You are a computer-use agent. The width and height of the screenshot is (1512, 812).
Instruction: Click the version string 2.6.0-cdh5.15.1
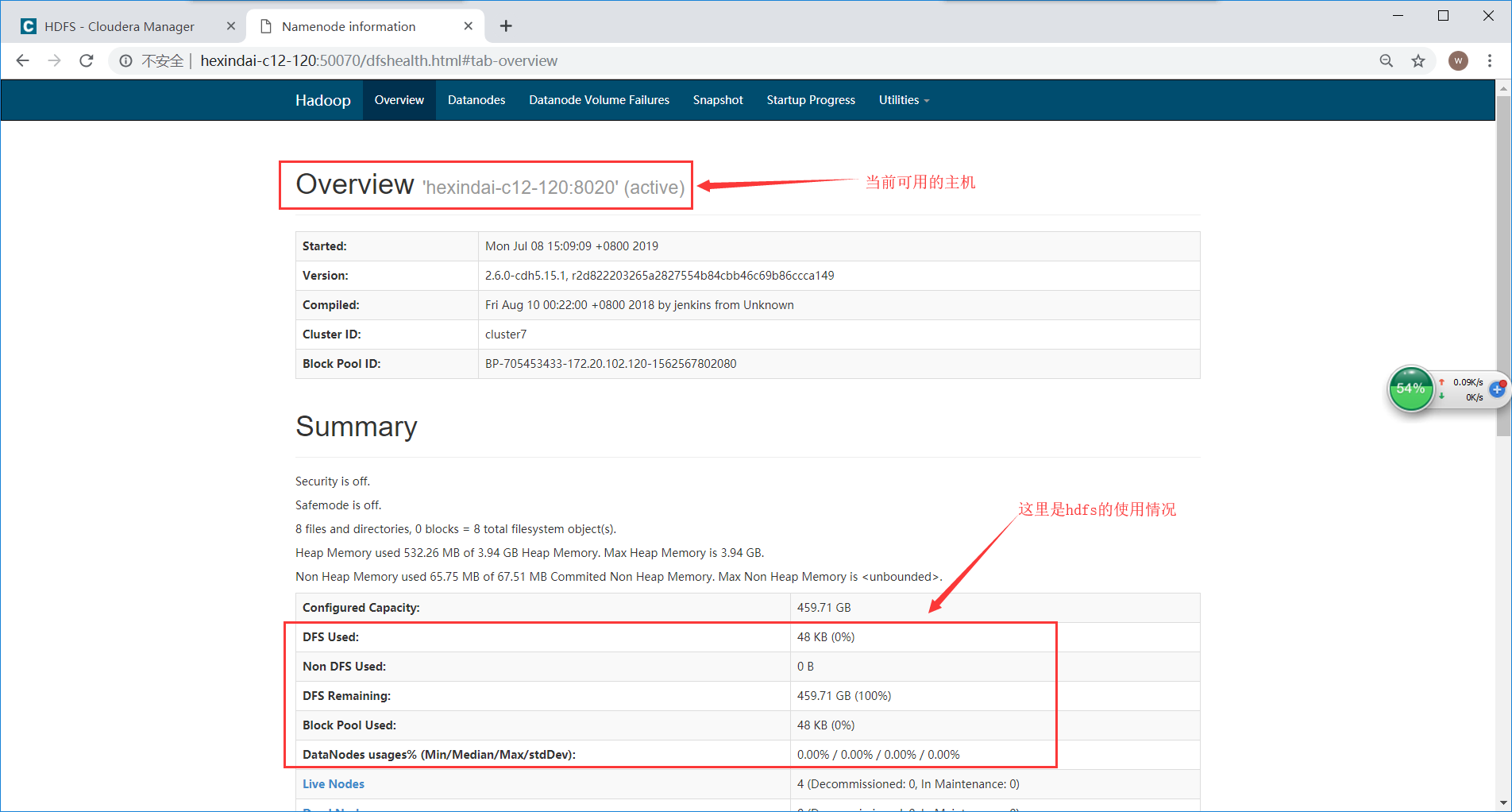[526, 276]
